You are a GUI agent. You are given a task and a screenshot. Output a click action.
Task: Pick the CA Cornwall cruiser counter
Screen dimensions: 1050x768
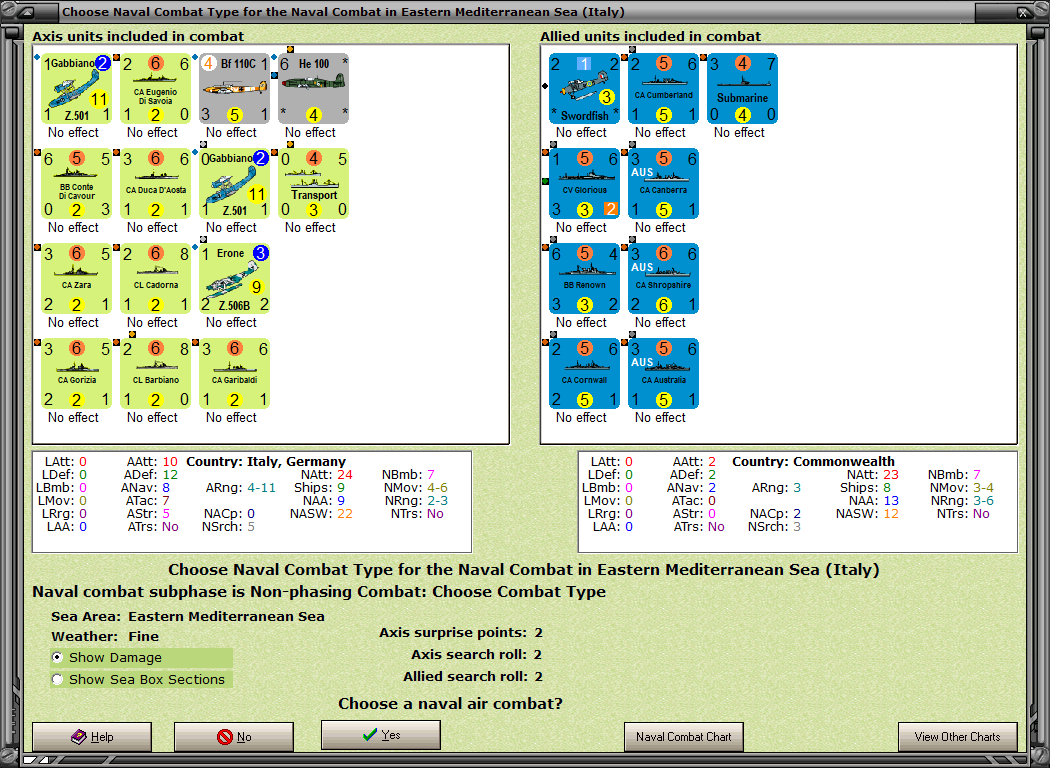[x=585, y=374]
